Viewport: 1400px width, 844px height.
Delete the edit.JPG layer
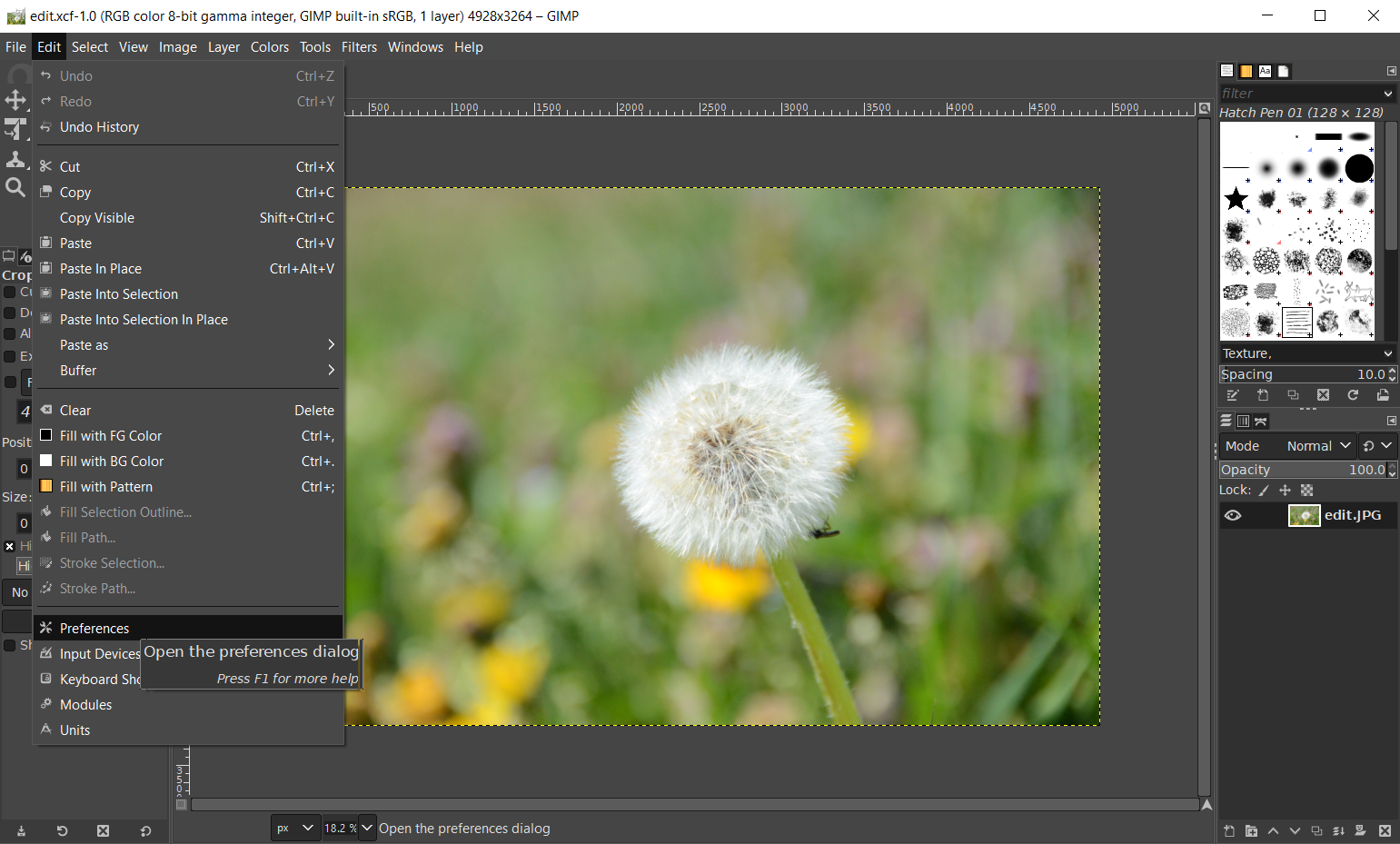coord(1385,830)
